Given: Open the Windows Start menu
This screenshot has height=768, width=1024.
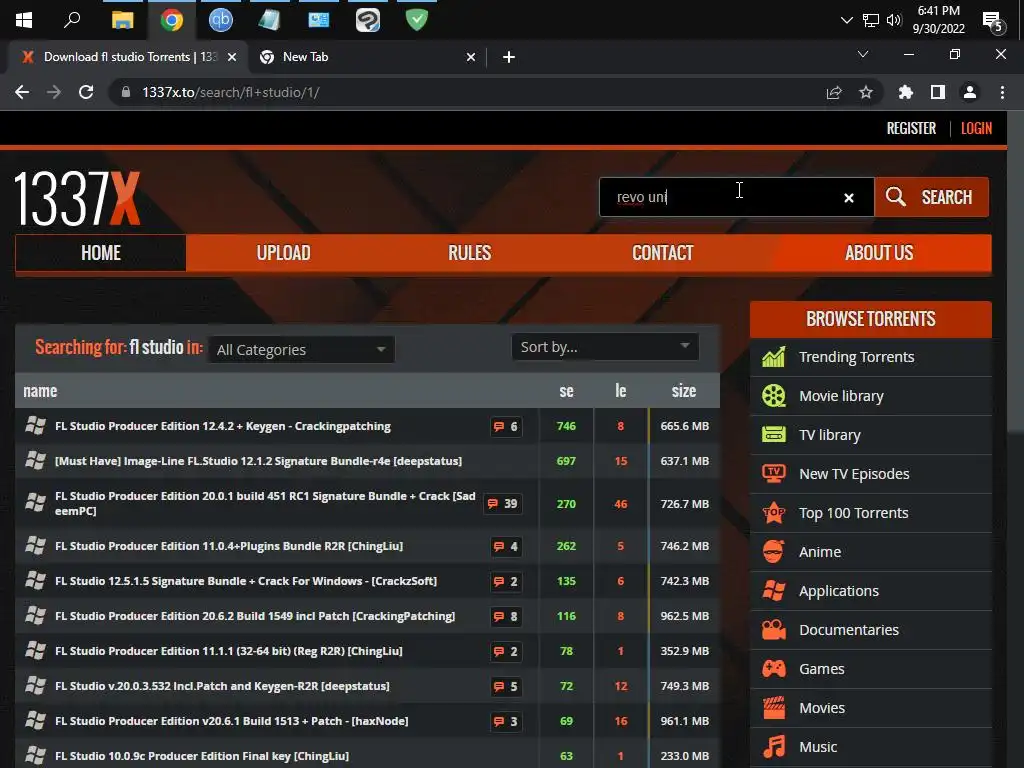Looking at the screenshot, I should pos(24,20).
